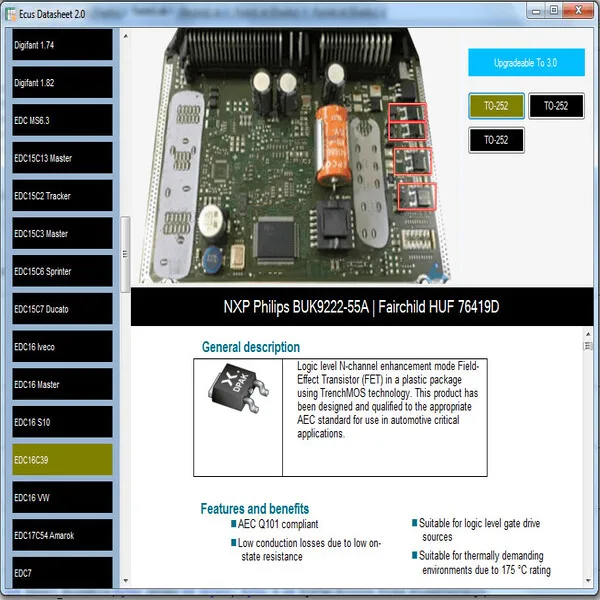
Task: Click the ECU list scrollbar down arrow
Action: (126, 580)
